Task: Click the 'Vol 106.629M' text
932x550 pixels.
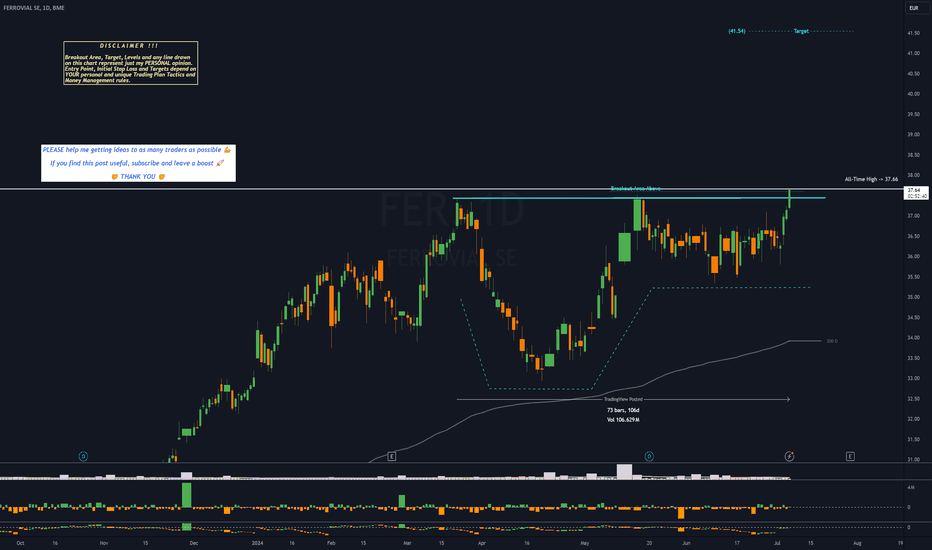Action: (623, 420)
